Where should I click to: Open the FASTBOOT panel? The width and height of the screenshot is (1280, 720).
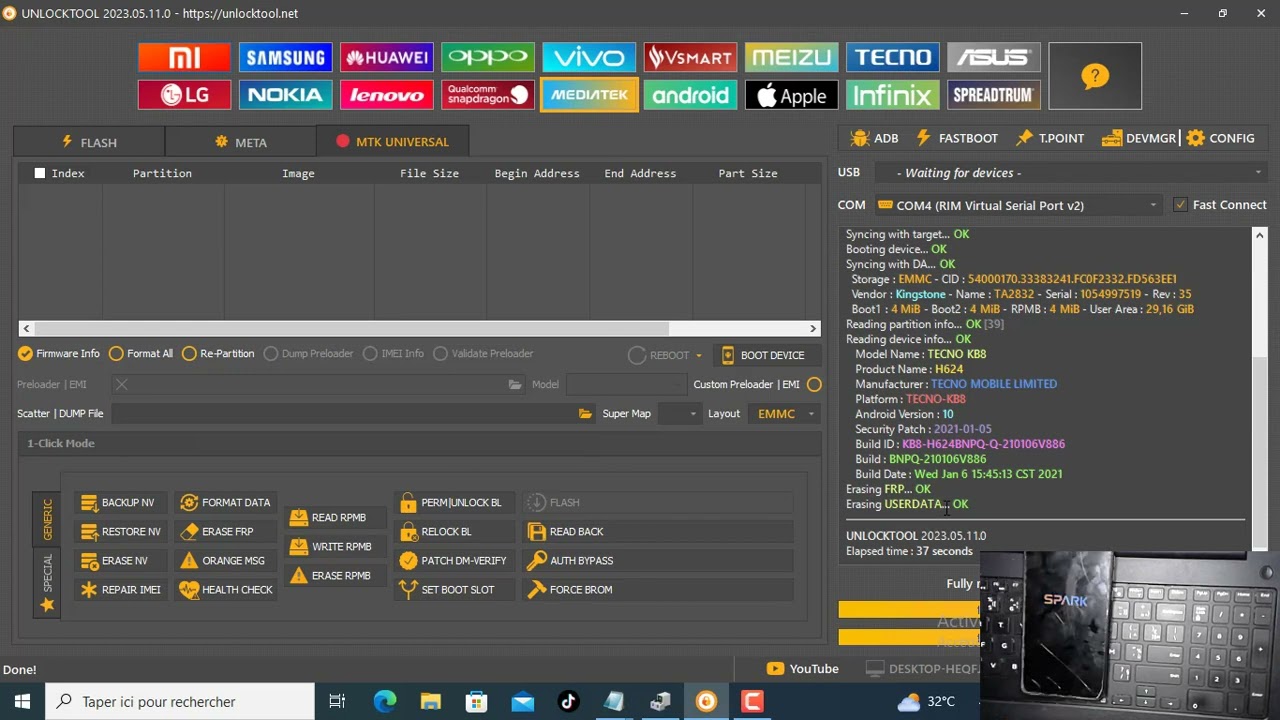pyautogui.click(x=957, y=138)
